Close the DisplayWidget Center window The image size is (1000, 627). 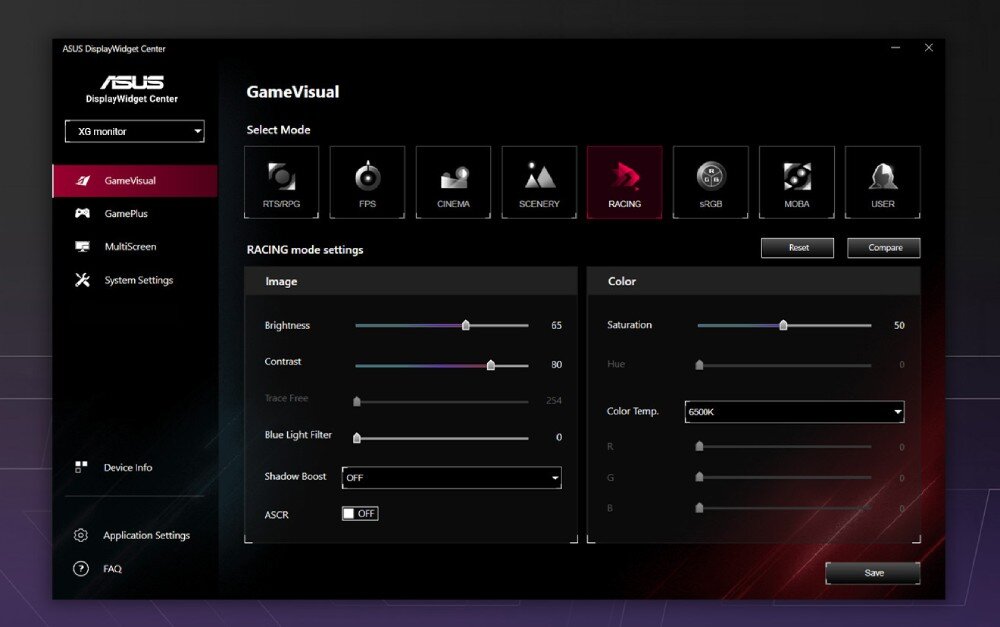(x=929, y=48)
